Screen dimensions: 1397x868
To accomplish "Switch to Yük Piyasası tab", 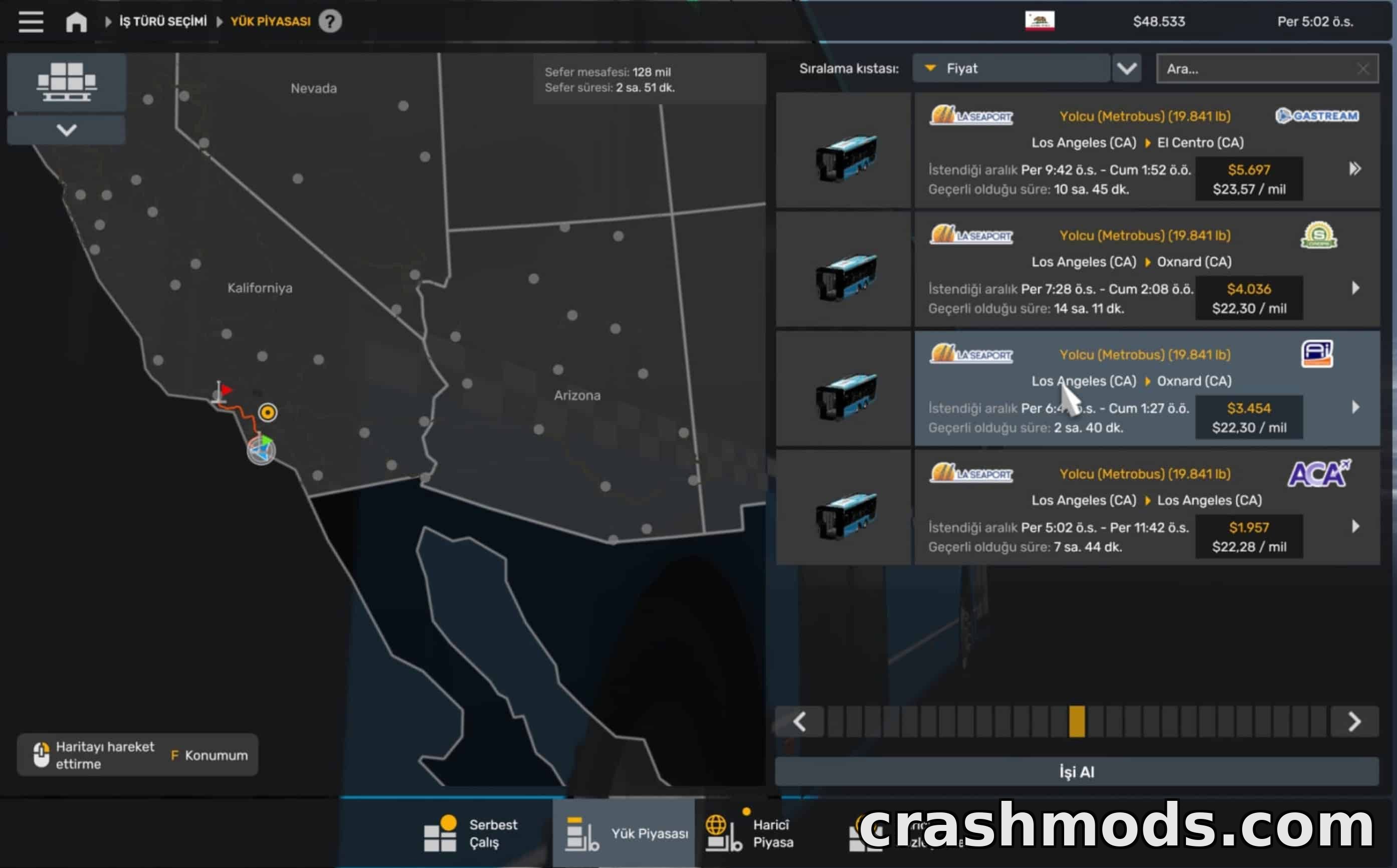I will [x=624, y=833].
